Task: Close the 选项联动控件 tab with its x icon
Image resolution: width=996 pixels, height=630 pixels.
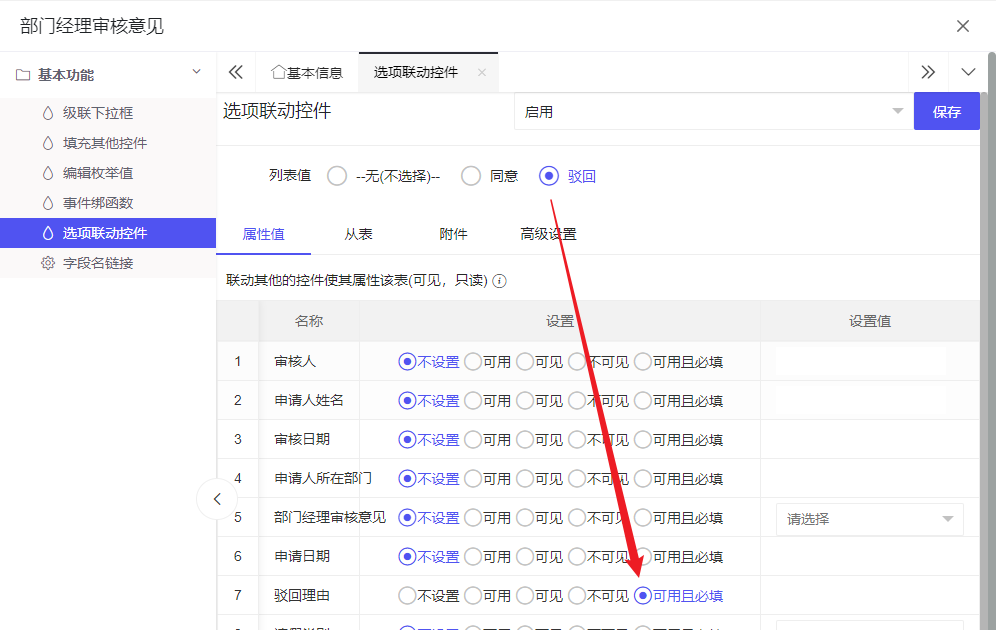Action: [482, 73]
